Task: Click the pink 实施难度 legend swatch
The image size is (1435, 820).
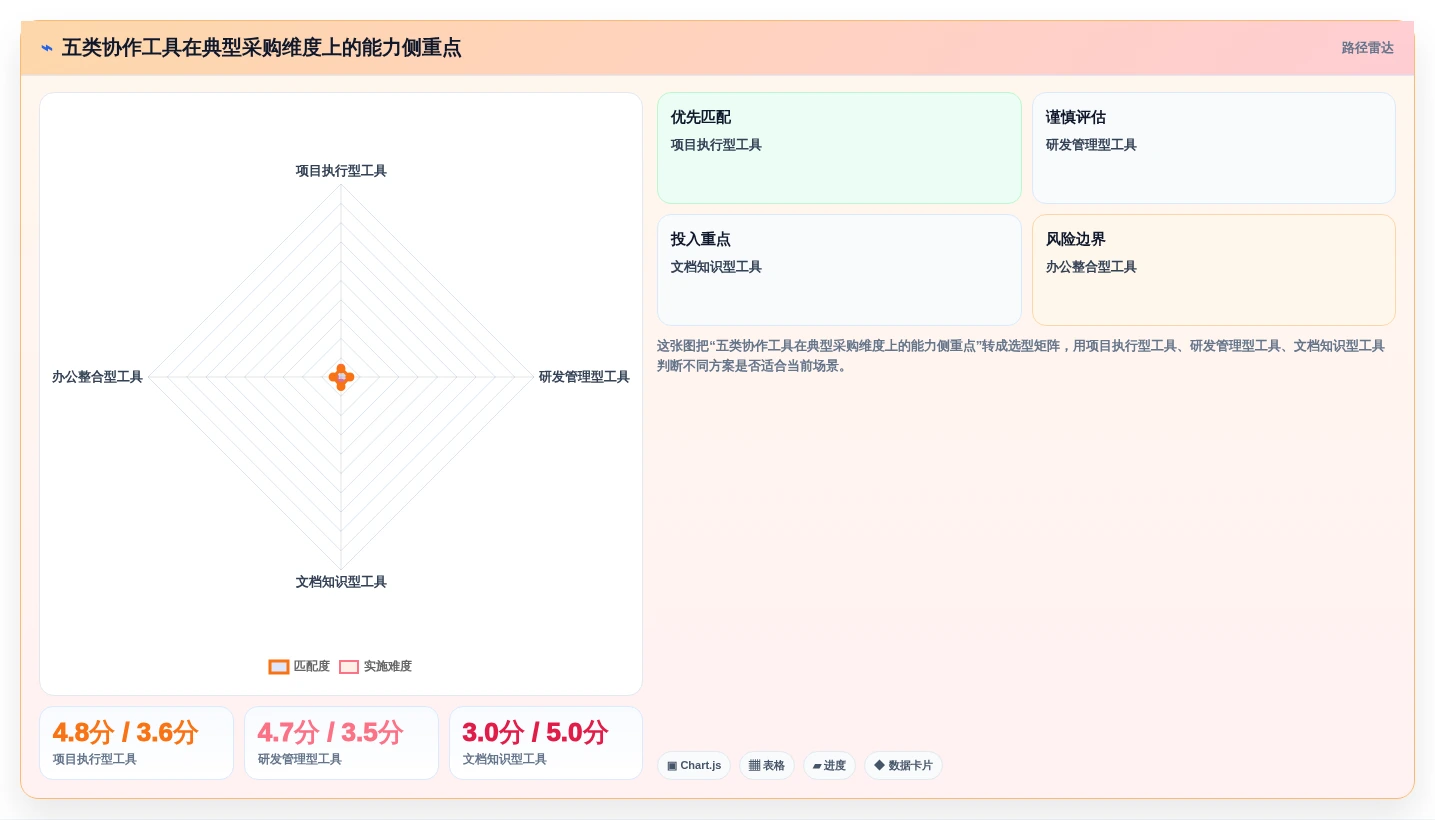Action: tap(349, 667)
